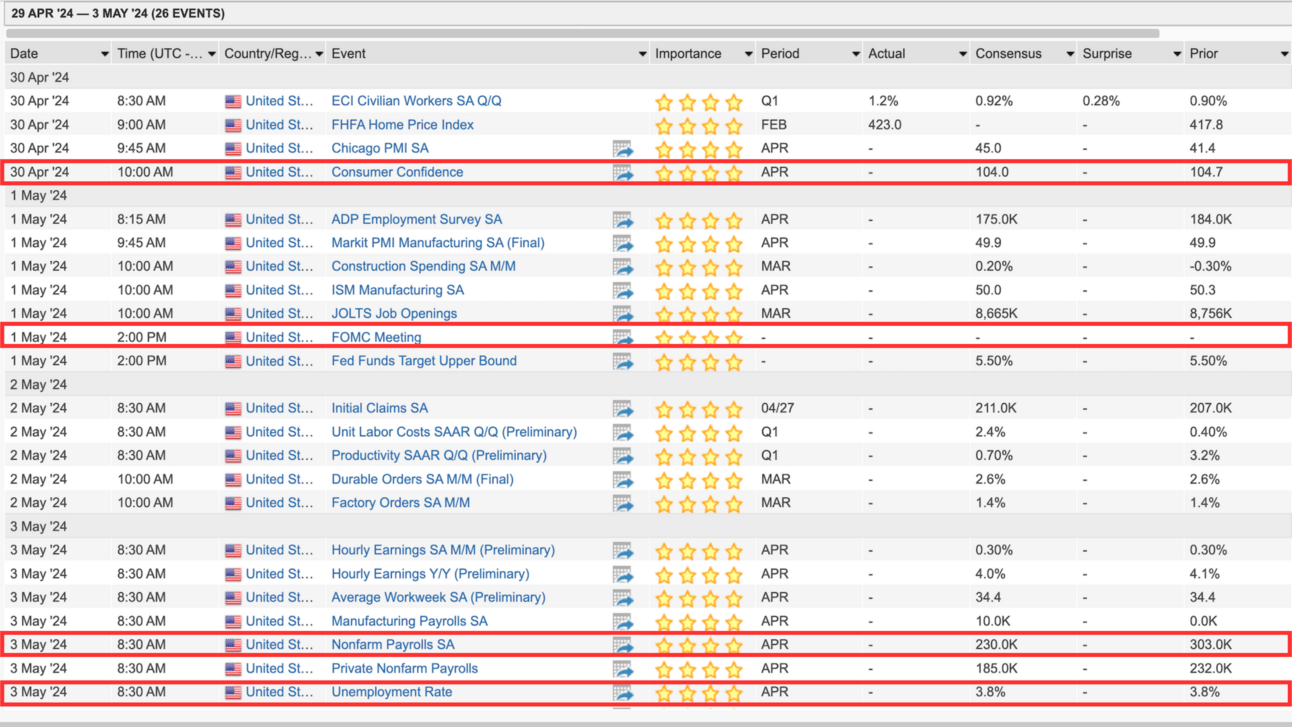
Task: Open the Event column filter dropdown
Action: tap(643, 54)
